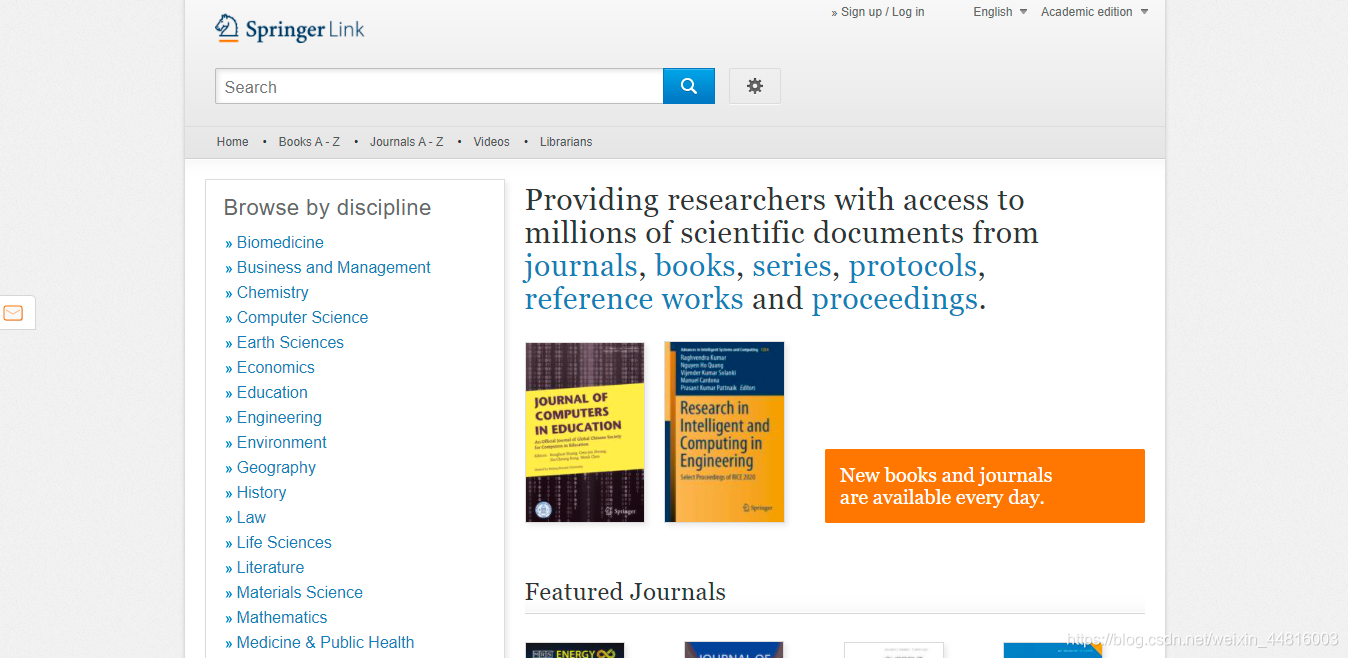This screenshot has height=658, width=1348.
Task: Click inside the Search input field
Action: click(439, 86)
